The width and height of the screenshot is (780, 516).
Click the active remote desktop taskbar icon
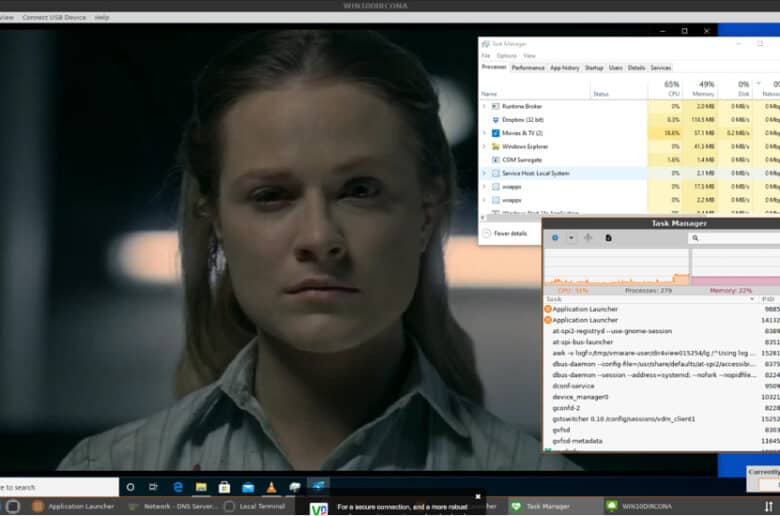[318, 486]
